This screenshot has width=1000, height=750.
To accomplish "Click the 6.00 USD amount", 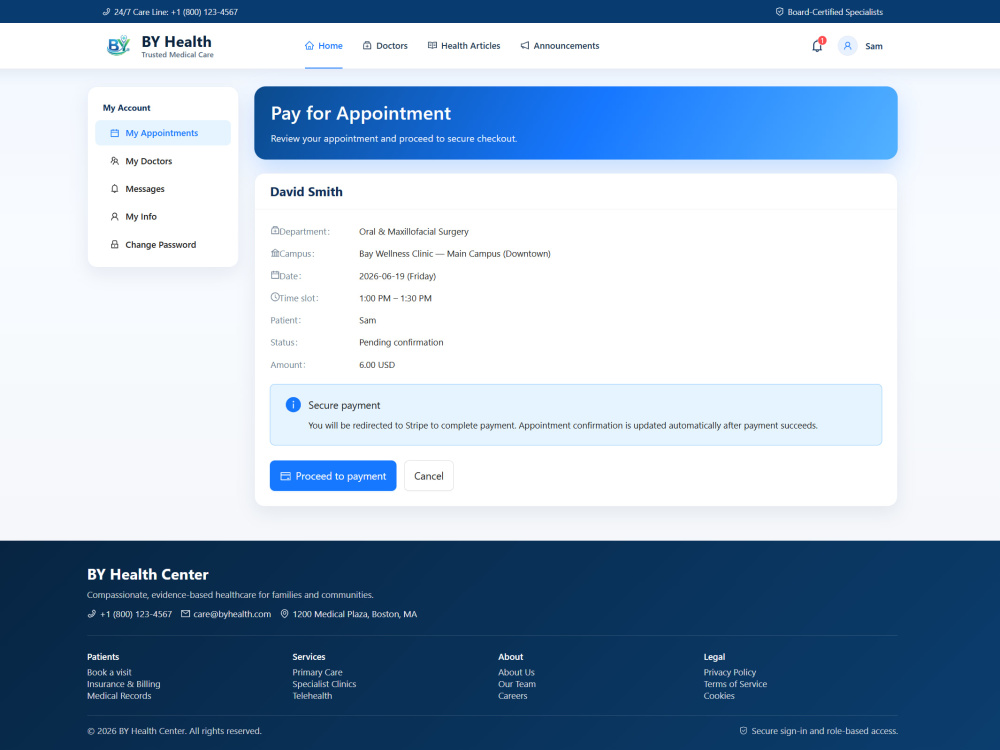I will click(x=377, y=365).
